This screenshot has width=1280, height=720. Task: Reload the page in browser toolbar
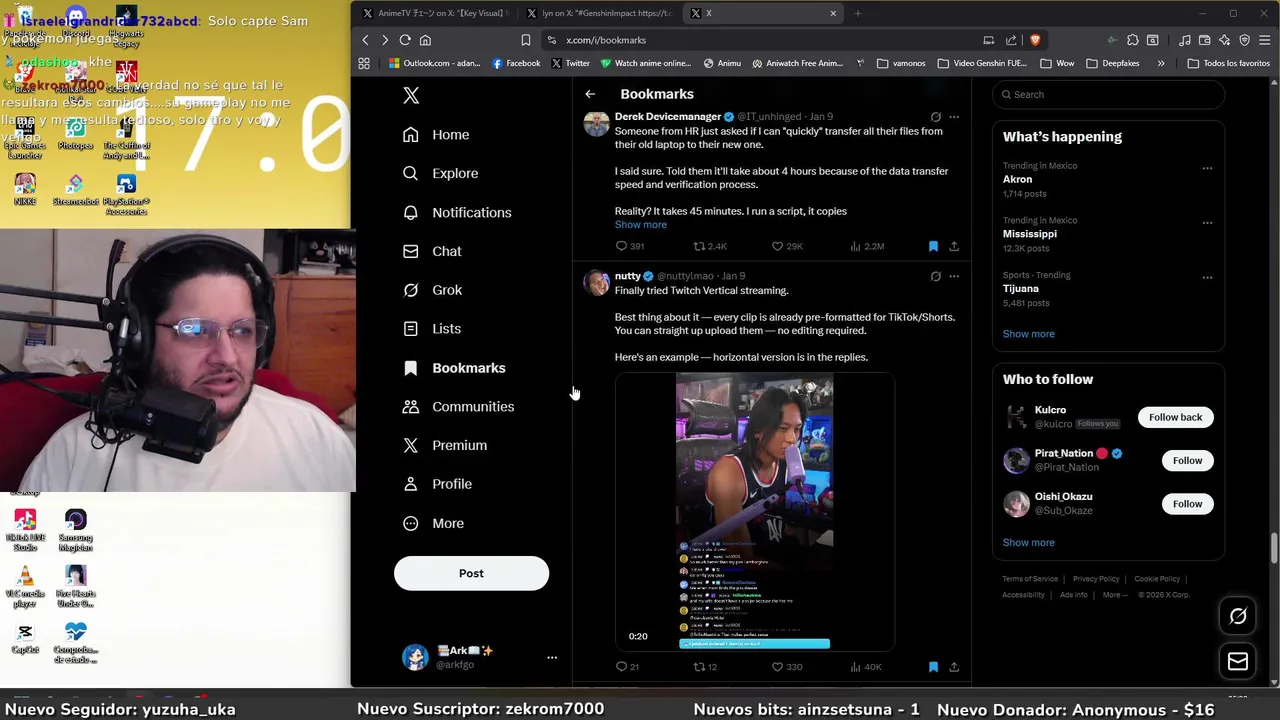(x=405, y=40)
